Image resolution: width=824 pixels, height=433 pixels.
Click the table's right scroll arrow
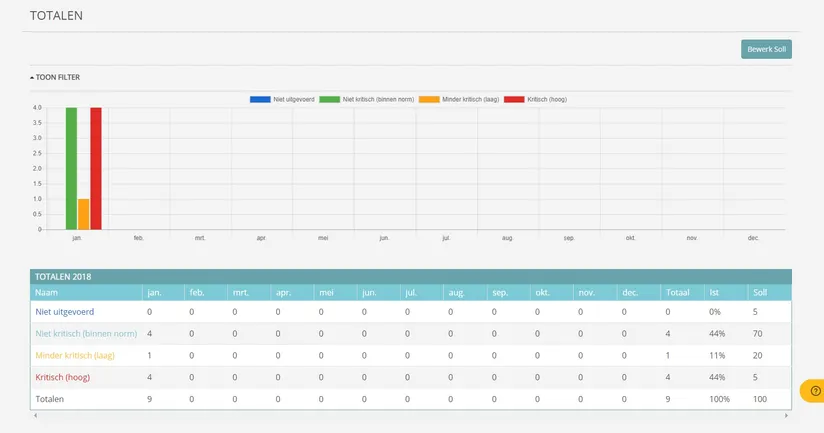[787, 414]
